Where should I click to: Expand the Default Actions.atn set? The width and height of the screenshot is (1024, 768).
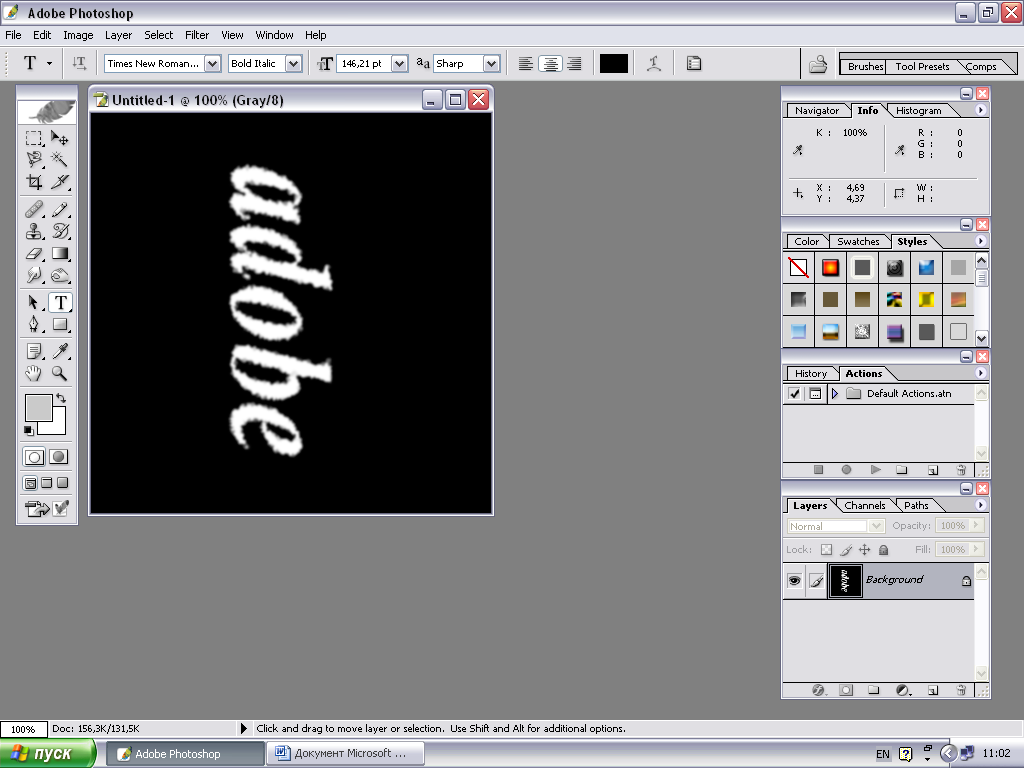coord(835,394)
